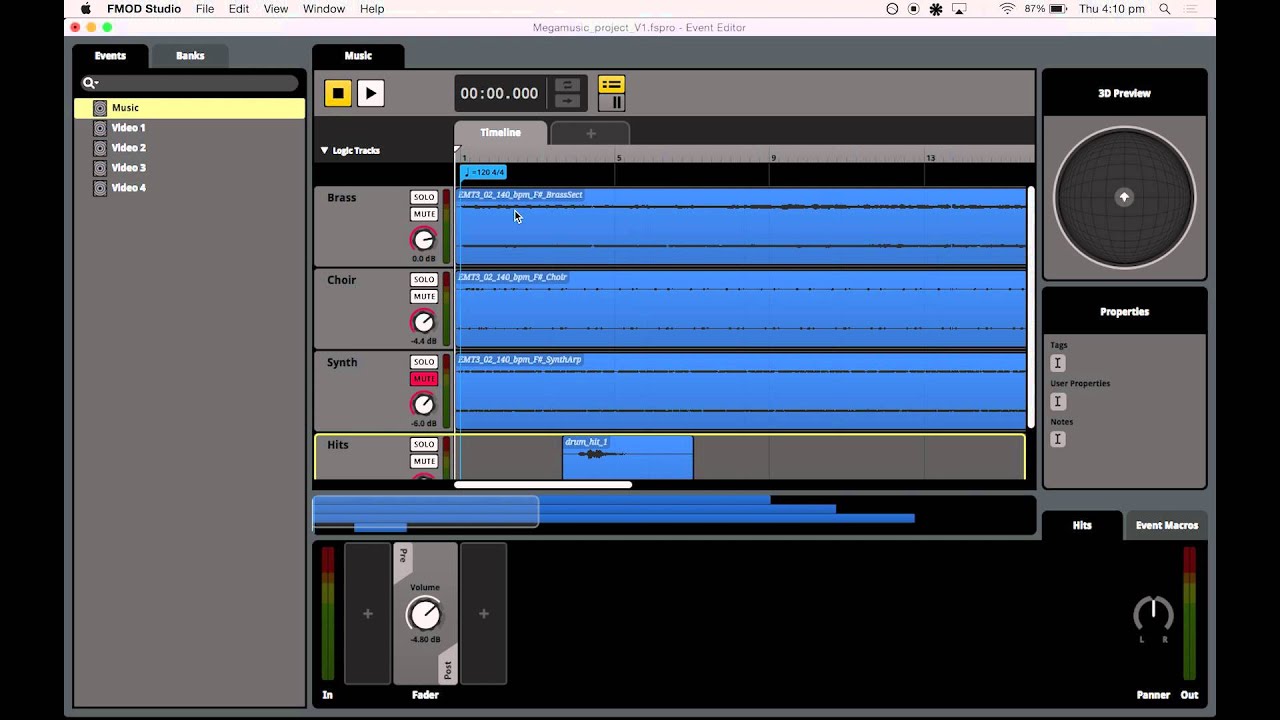The height and width of the screenshot is (720, 1280).
Task: Switch to the Hits deck tab
Action: tap(1082, 525)
